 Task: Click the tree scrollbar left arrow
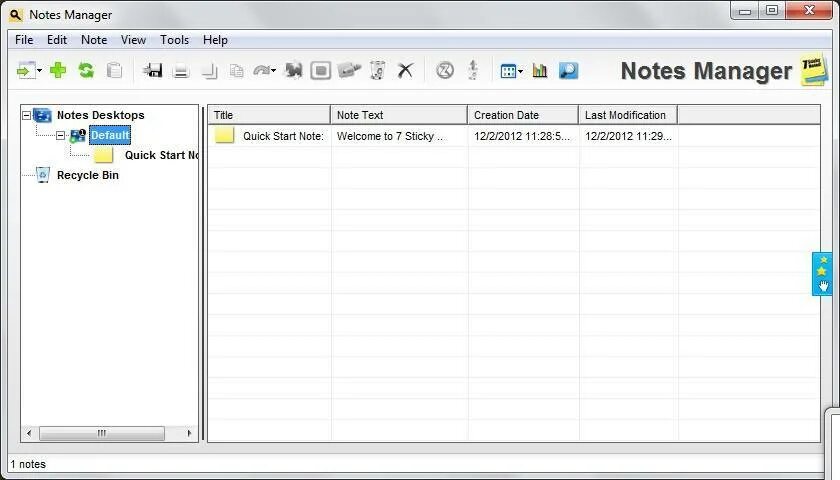pyautogui.click(x=29, y=433)
